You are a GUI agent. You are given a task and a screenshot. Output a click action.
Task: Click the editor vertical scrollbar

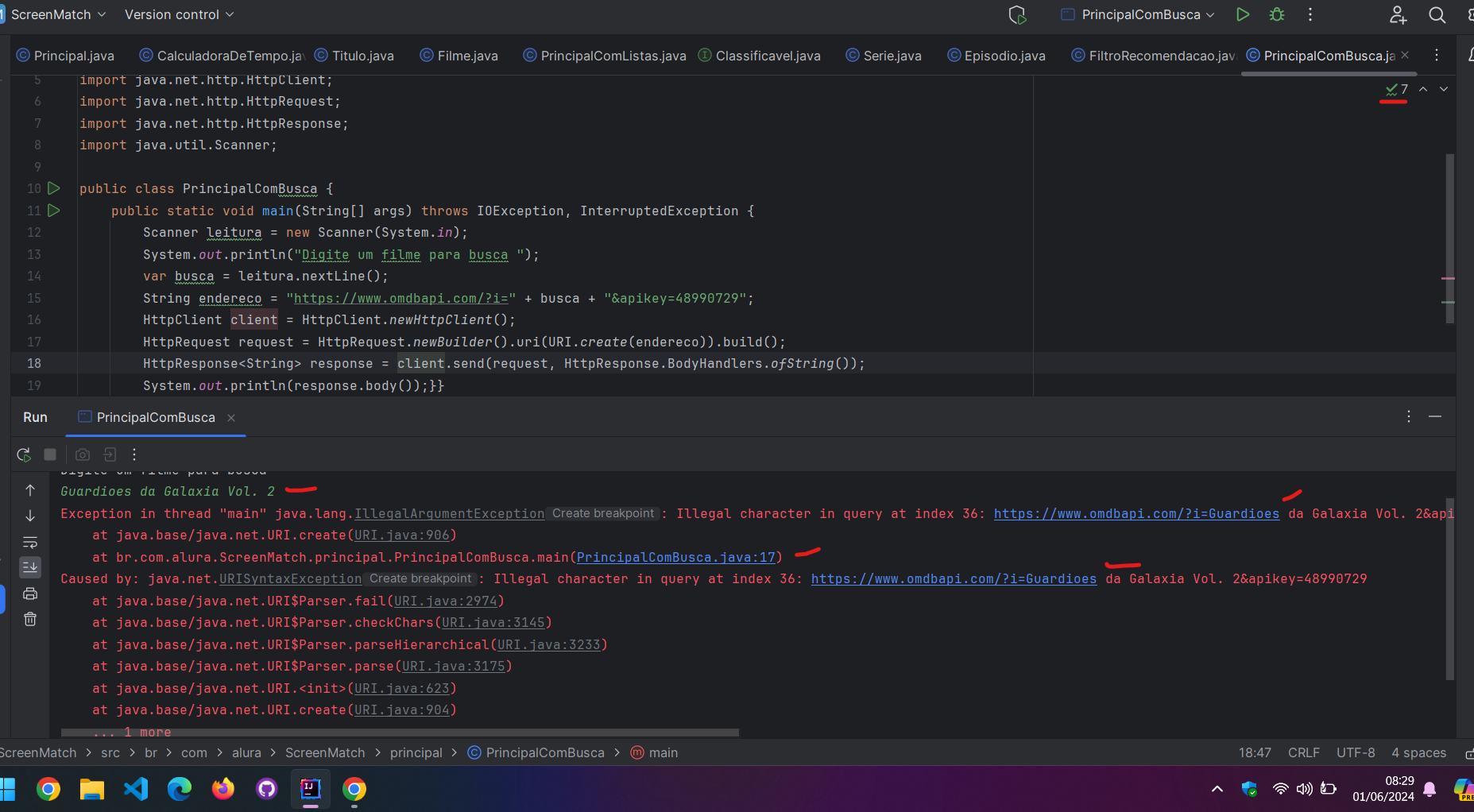[1449, 238]
